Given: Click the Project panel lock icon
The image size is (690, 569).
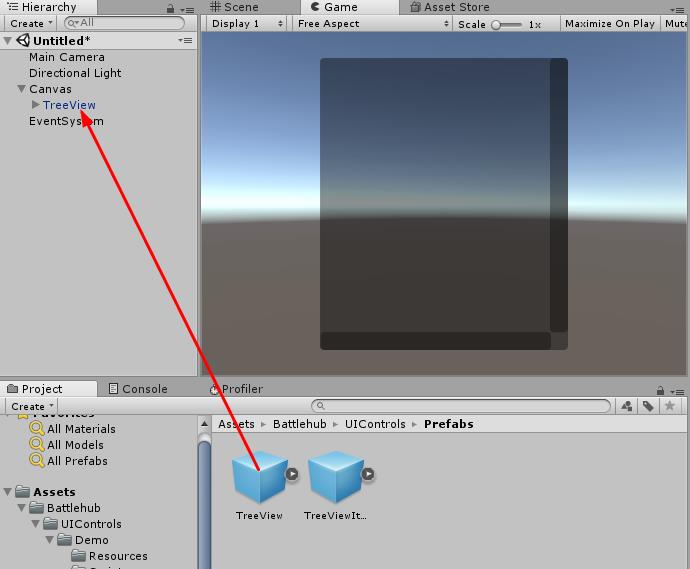Looking at the screenshot, I should pos(660,390).
